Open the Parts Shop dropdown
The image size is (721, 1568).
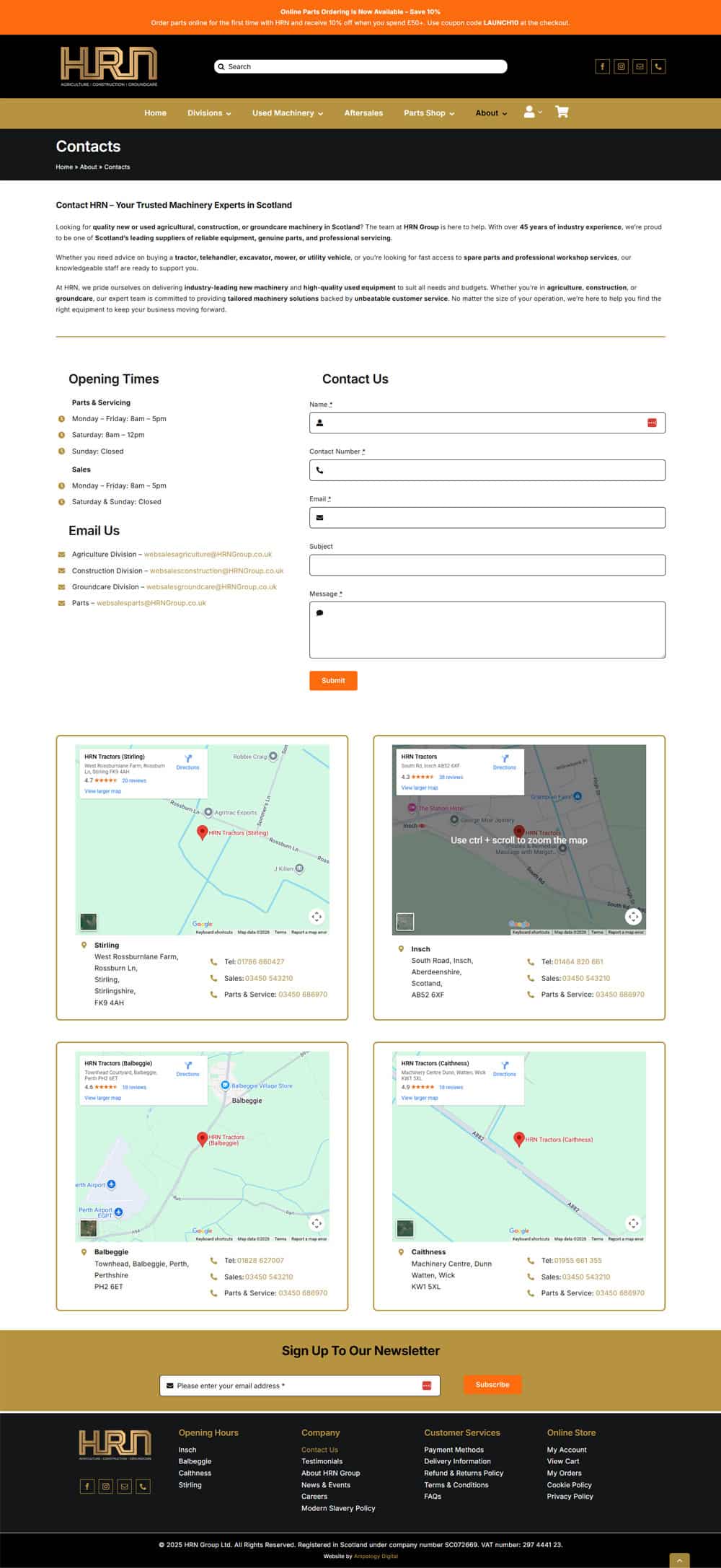429,113
